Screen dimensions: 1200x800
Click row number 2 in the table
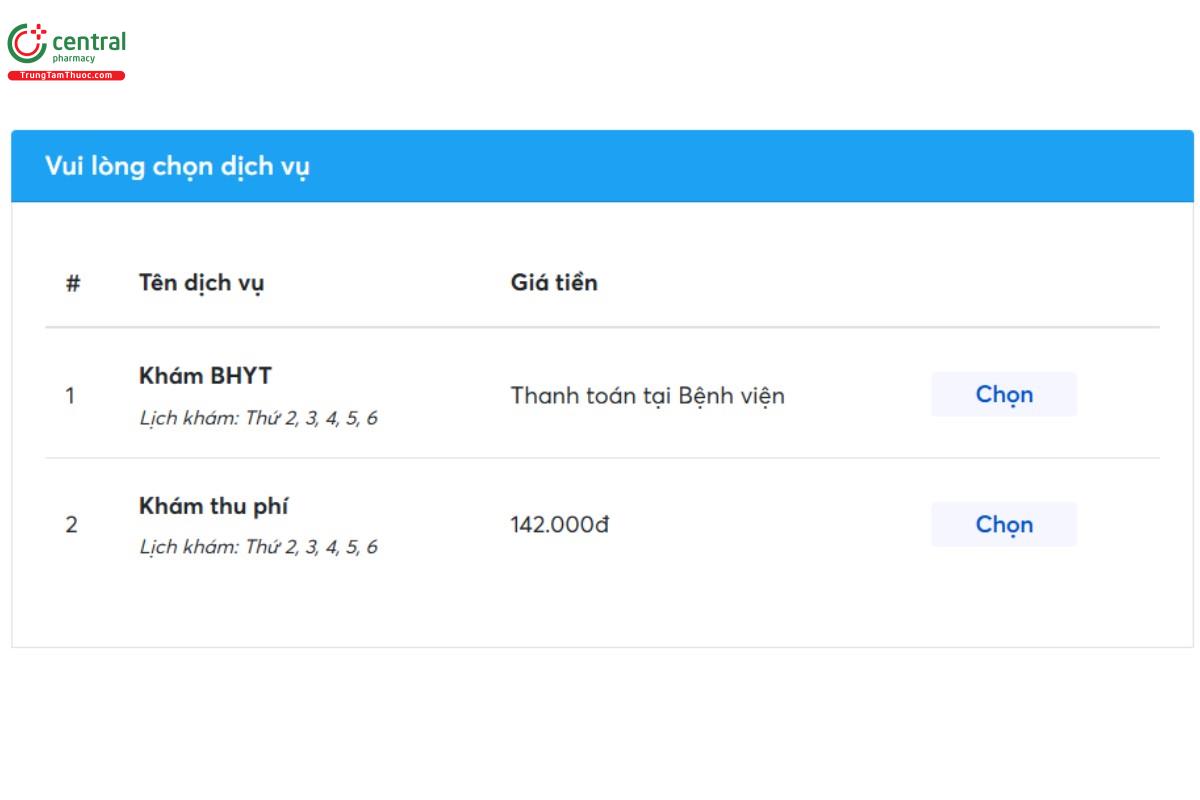[x=71, y=525]
